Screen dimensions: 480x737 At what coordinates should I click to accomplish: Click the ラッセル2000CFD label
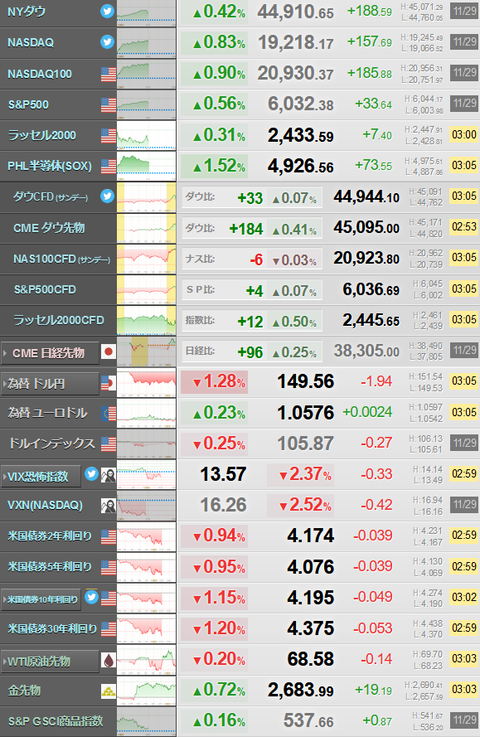click(58, 320)
